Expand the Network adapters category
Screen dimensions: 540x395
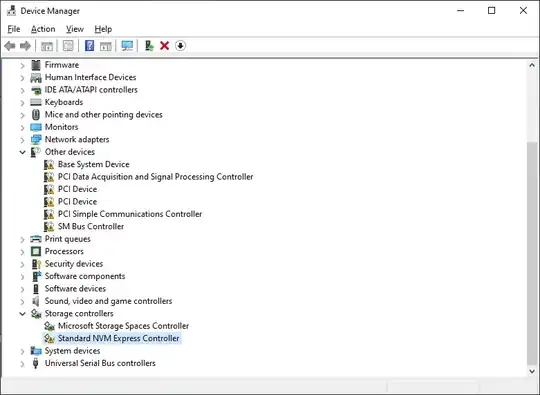pyautogui.click(x=22, y=139)
